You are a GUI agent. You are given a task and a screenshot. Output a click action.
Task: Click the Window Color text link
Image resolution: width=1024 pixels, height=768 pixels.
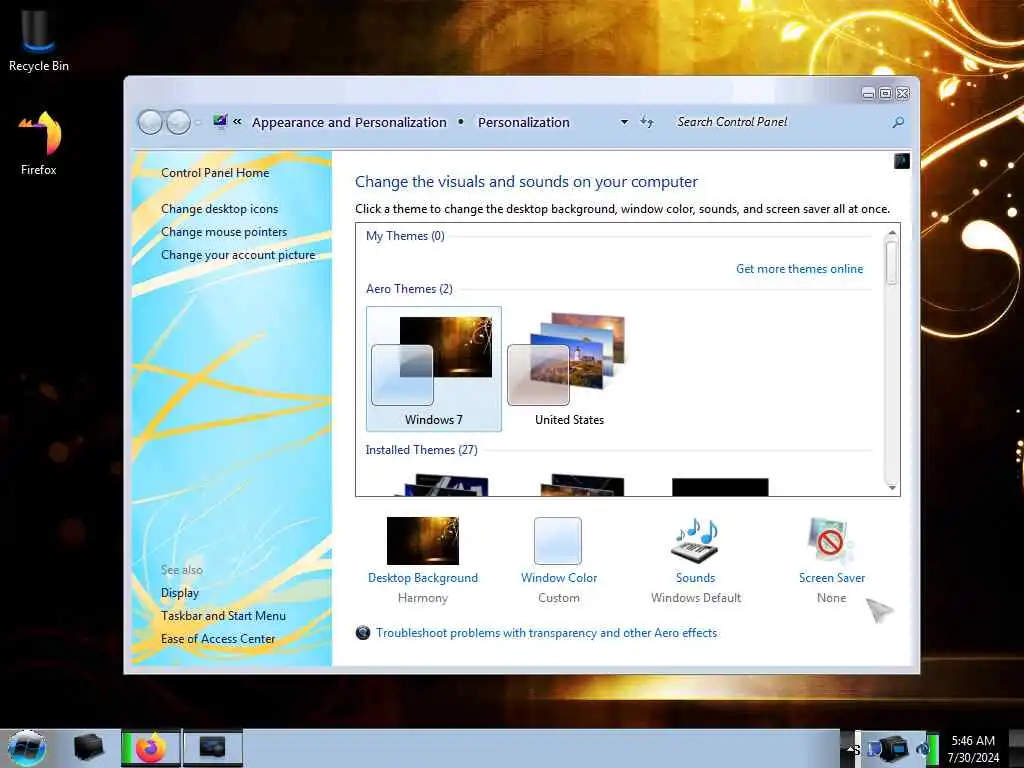[559, 578]
